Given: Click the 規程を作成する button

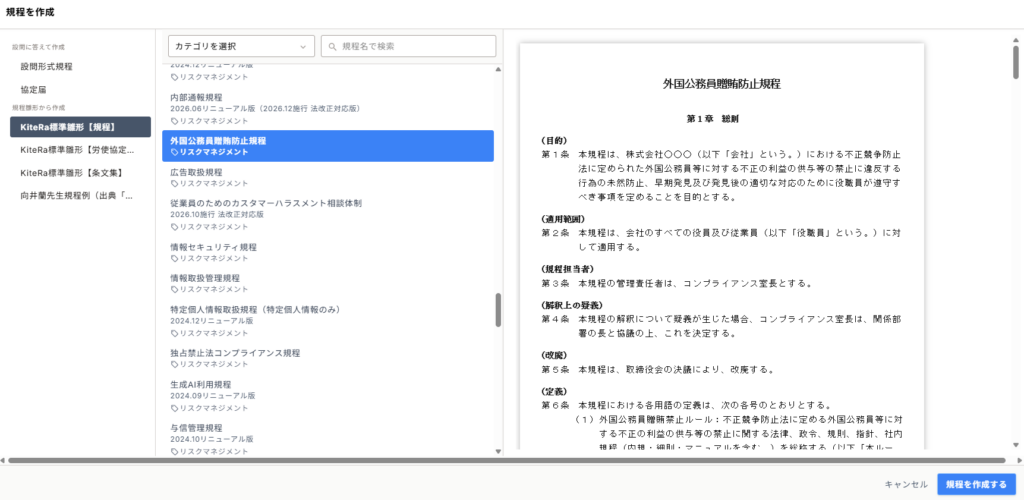Looking at the screenshot, I should click(x=976, y=484).
